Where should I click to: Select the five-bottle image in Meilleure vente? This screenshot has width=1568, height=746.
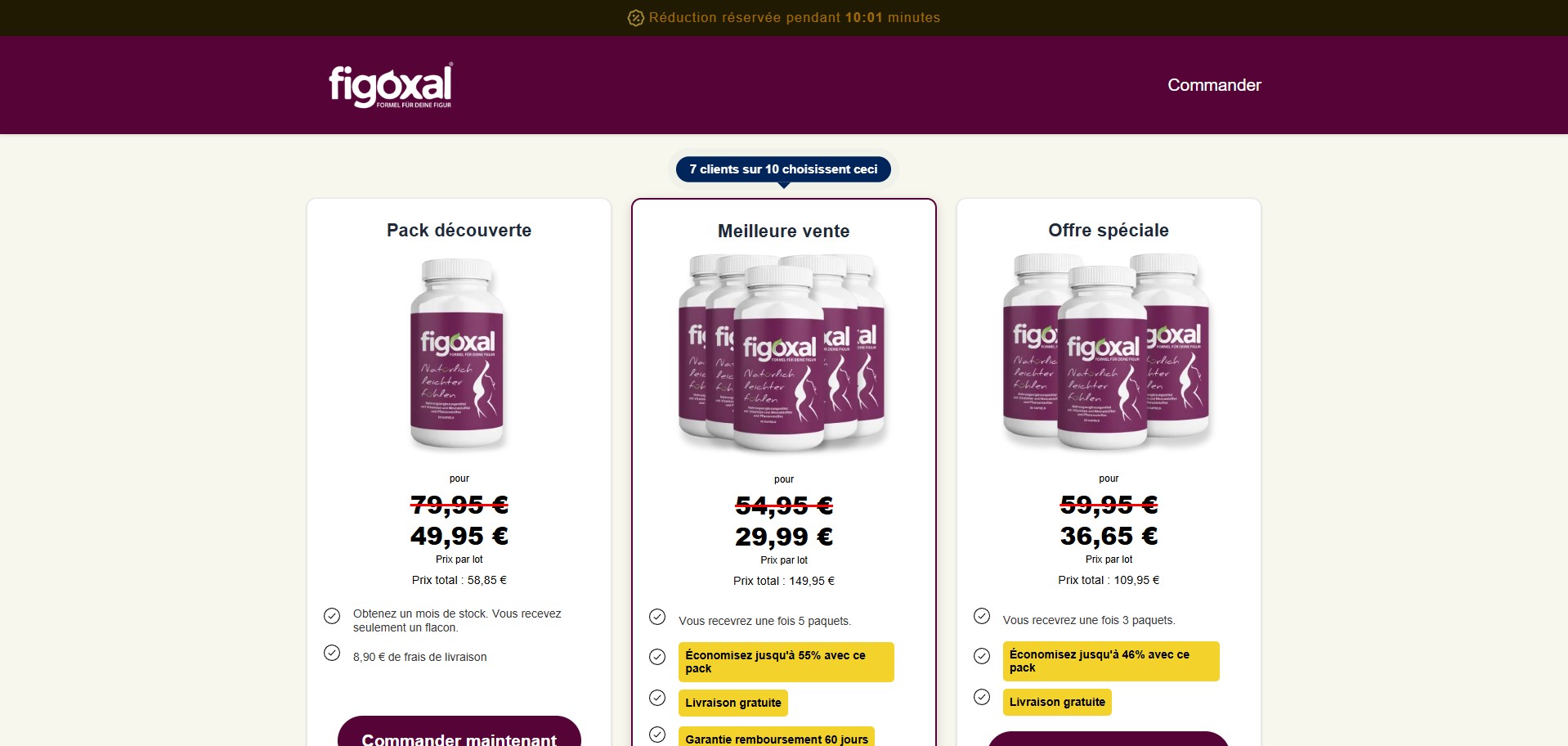click(x=783, y=353)
